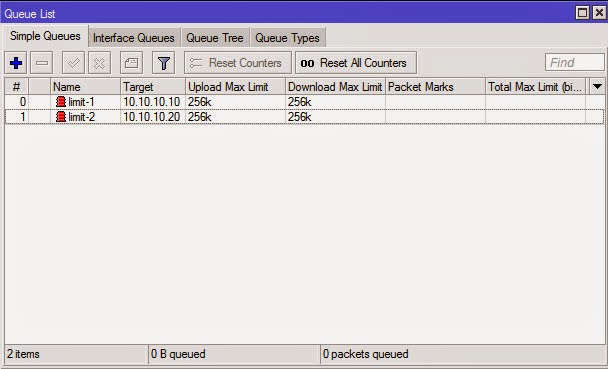This screenshot has height=369, width=608.
Task: Open the Interface Queues tab
Action: pos(134,38)
